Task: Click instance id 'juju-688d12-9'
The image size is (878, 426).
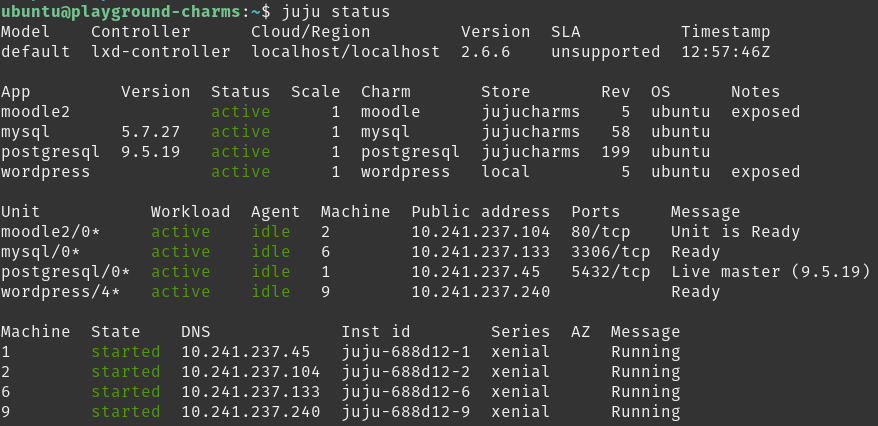Action: [406, 412]
